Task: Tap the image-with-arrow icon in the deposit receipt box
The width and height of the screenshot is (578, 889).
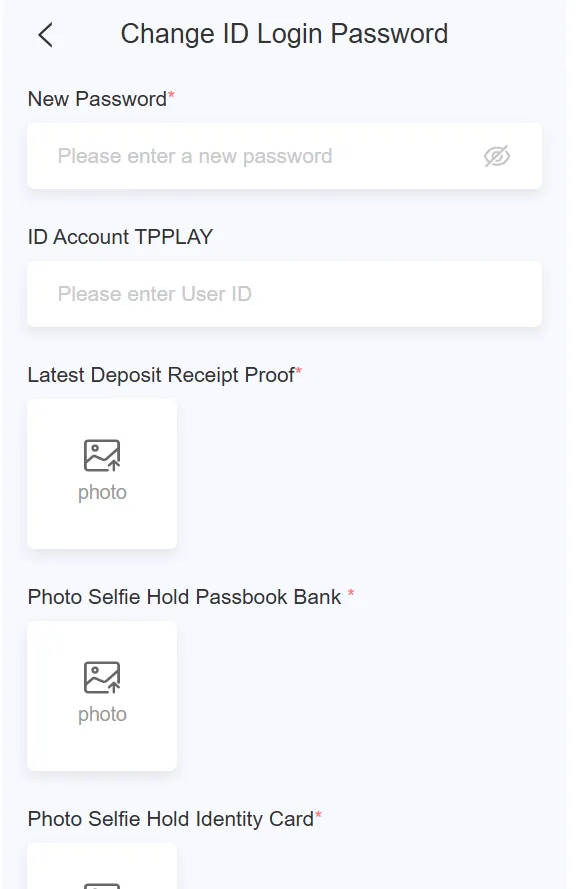Action: [x=101, y=457]
